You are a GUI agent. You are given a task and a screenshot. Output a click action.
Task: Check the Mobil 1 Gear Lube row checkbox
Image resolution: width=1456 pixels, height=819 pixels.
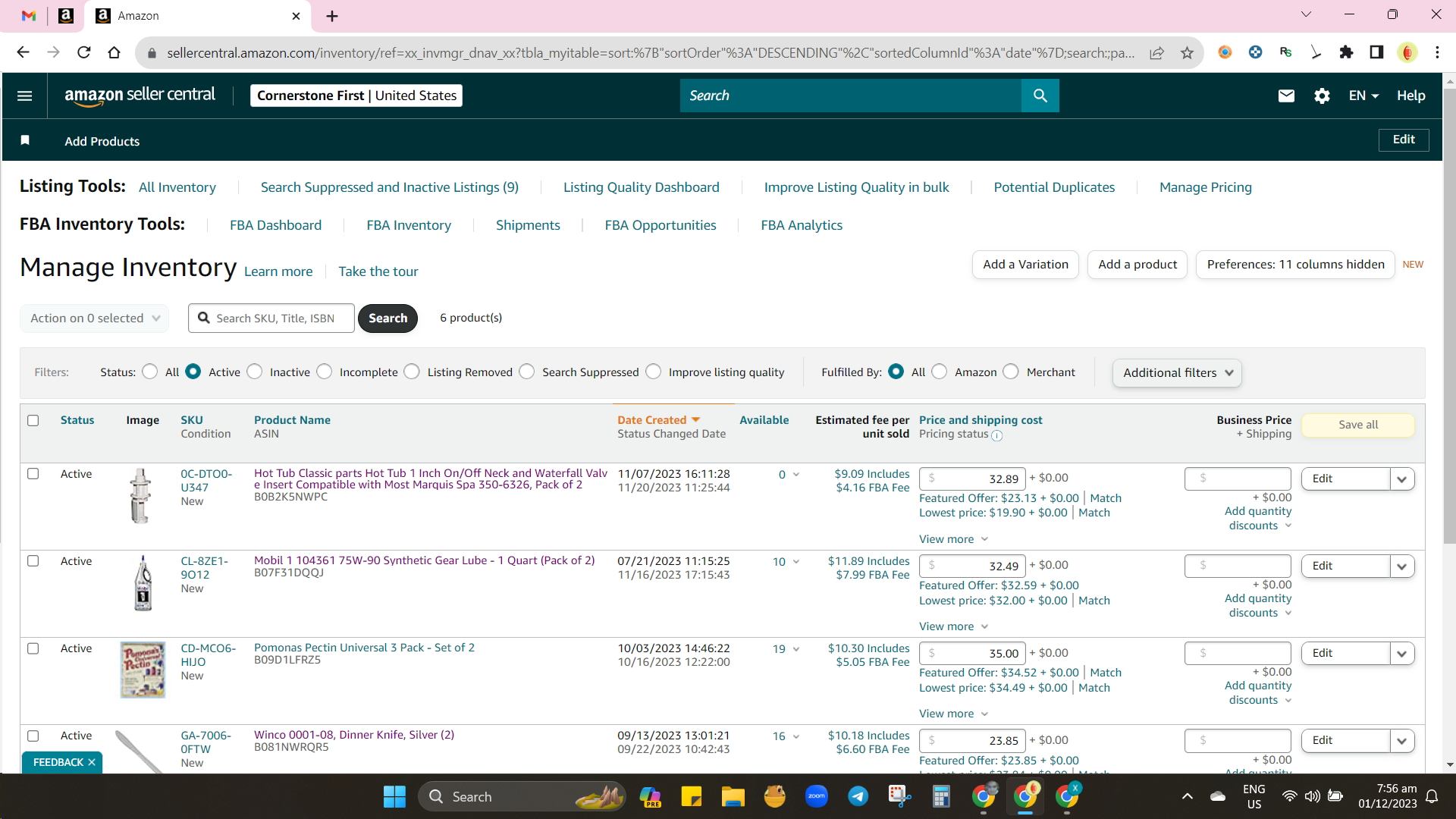tap(33, 561)
